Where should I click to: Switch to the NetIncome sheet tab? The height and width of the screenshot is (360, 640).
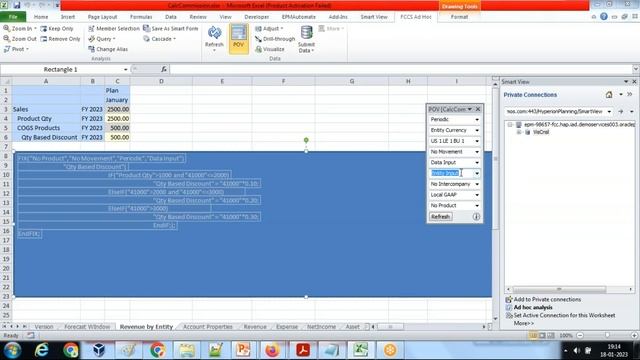(x=321, y=327)
